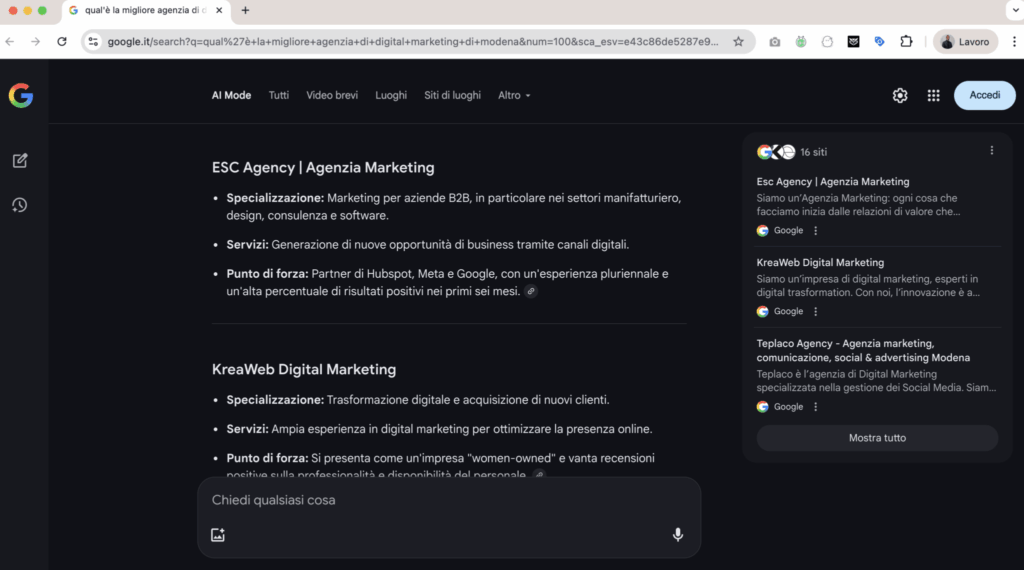Click the microphone voice search icon
Viewport: 1024px width, 570px height.
tap(678, 535)
